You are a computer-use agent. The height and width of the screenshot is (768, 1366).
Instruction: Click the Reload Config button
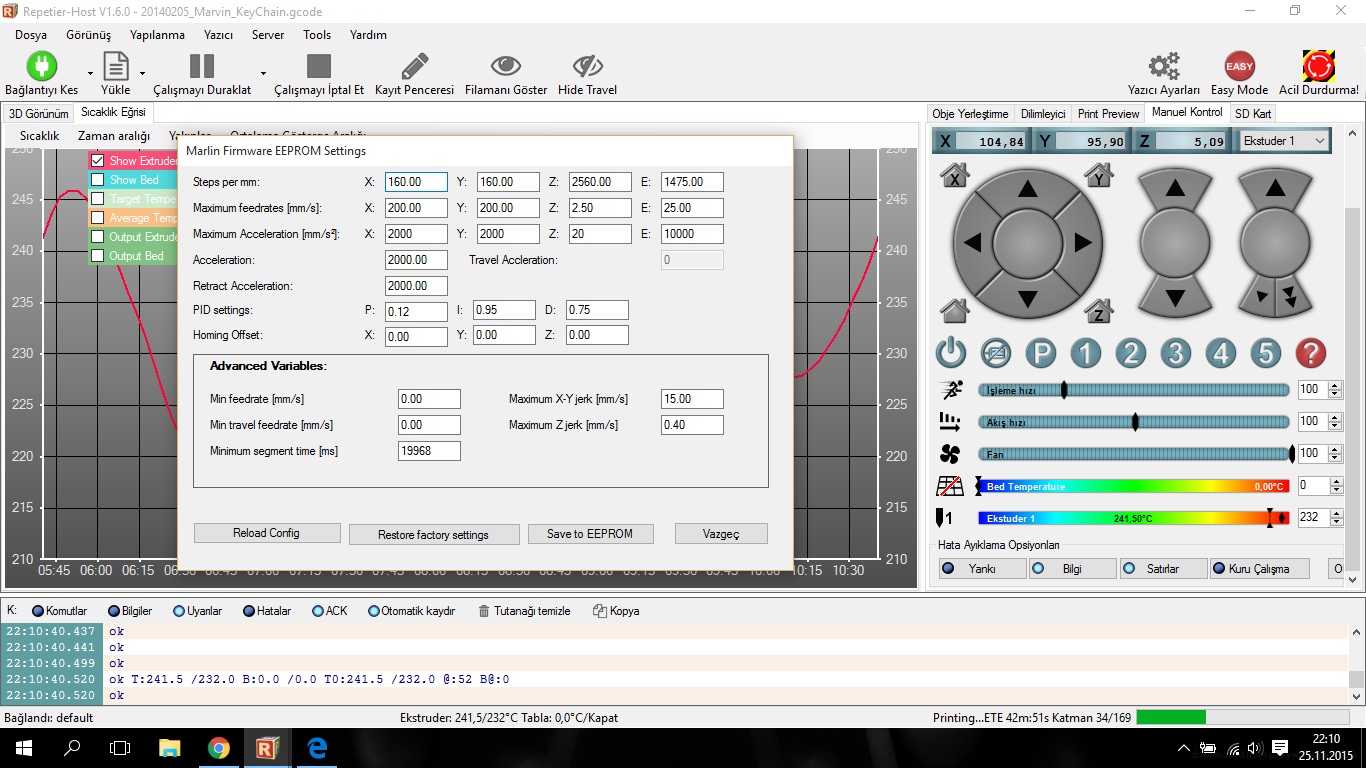(x=267, y=533)
